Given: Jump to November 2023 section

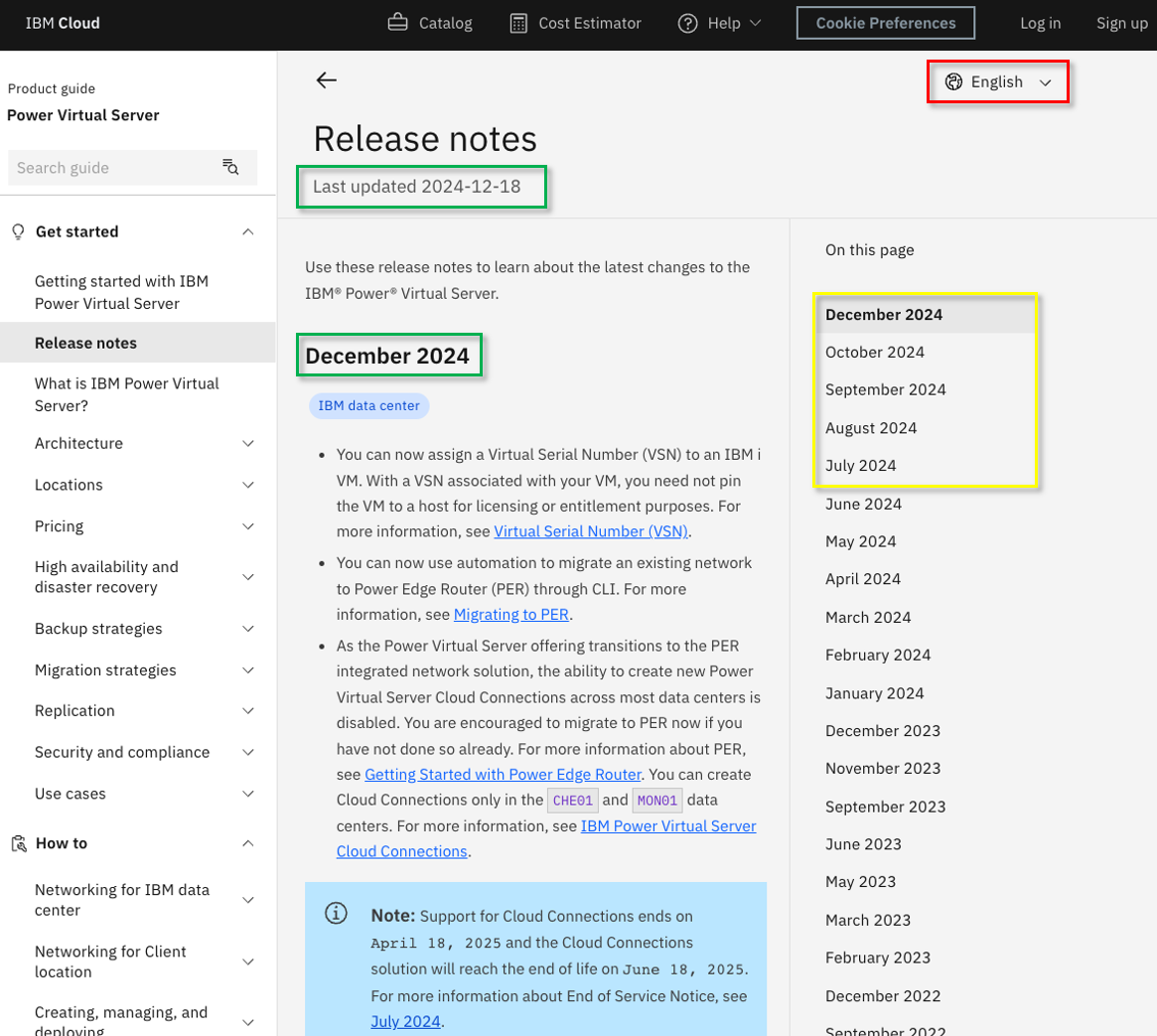Looking at the screenshot, I should [x=883, y=769].
